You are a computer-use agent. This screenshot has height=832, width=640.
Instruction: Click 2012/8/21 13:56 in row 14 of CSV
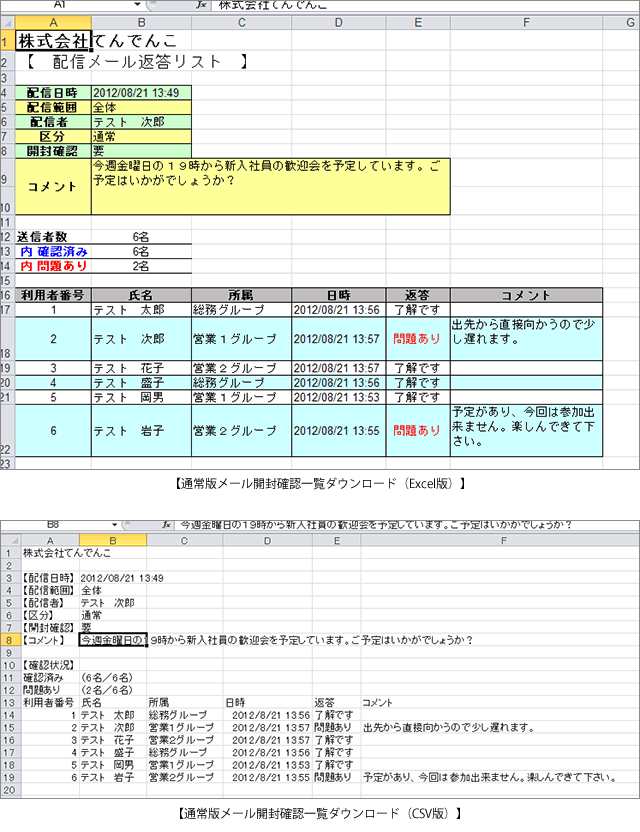(x=267, y=715)
